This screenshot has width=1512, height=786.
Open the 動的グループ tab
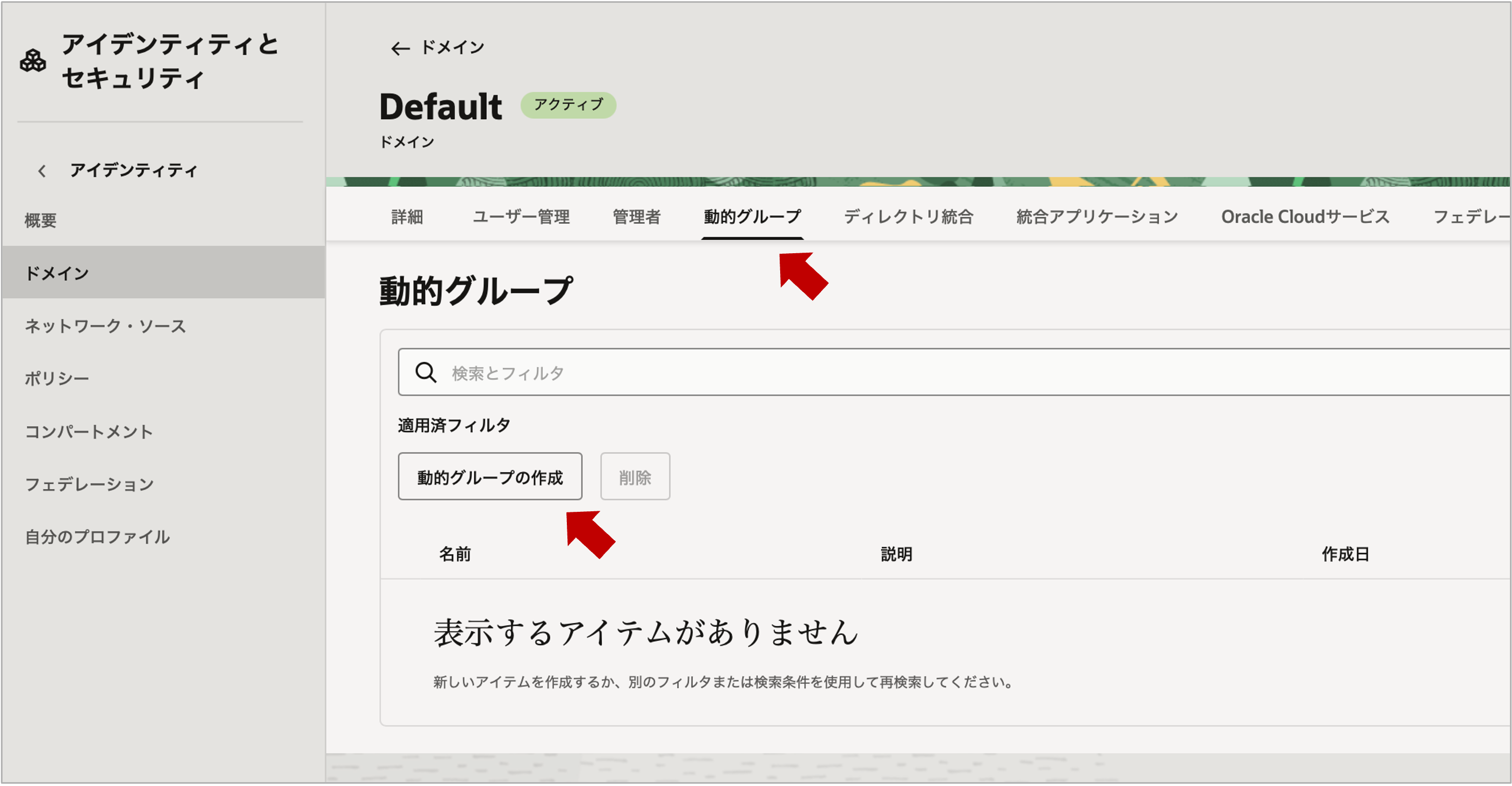click(x=752, y=217)
